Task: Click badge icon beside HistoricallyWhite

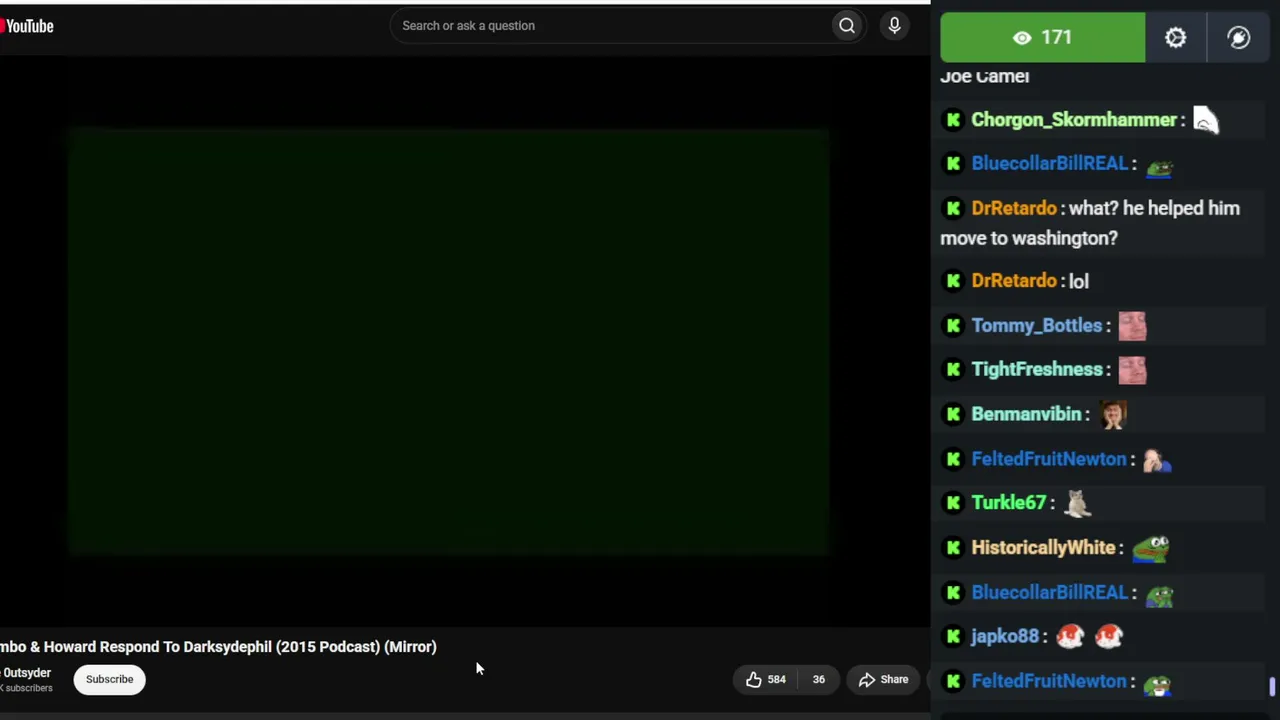Action: coord(953,548)
